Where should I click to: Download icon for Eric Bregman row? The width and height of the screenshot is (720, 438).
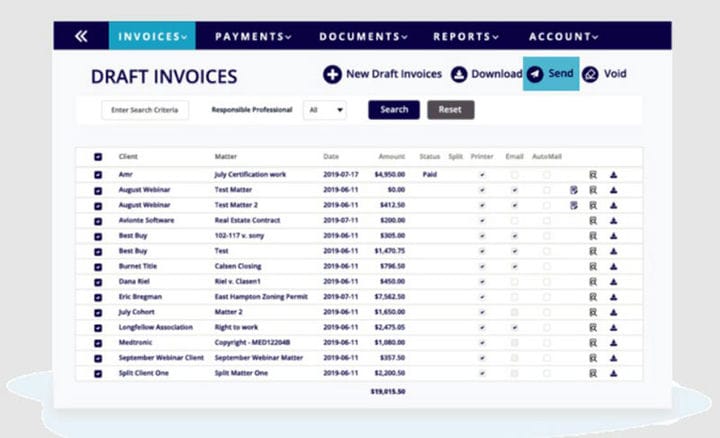[613, 297]
